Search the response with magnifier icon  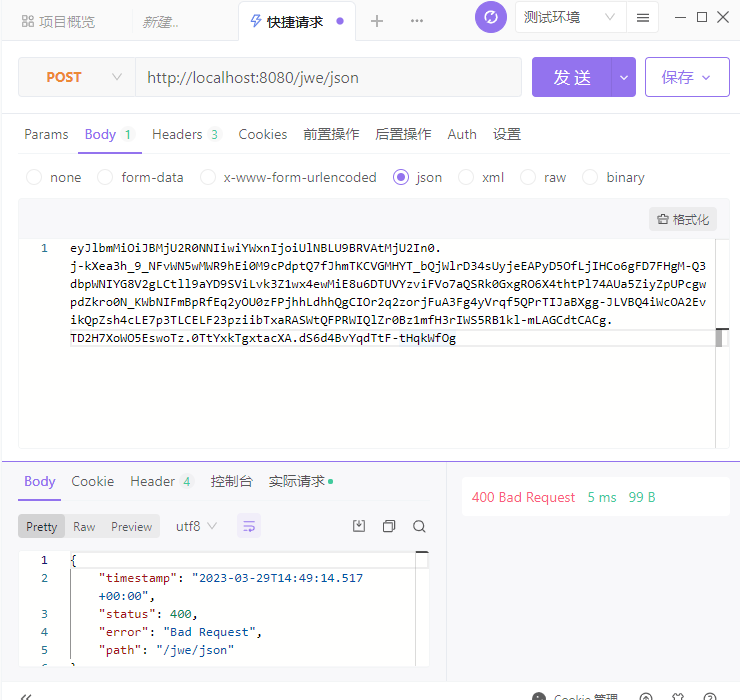pos(419,526)
